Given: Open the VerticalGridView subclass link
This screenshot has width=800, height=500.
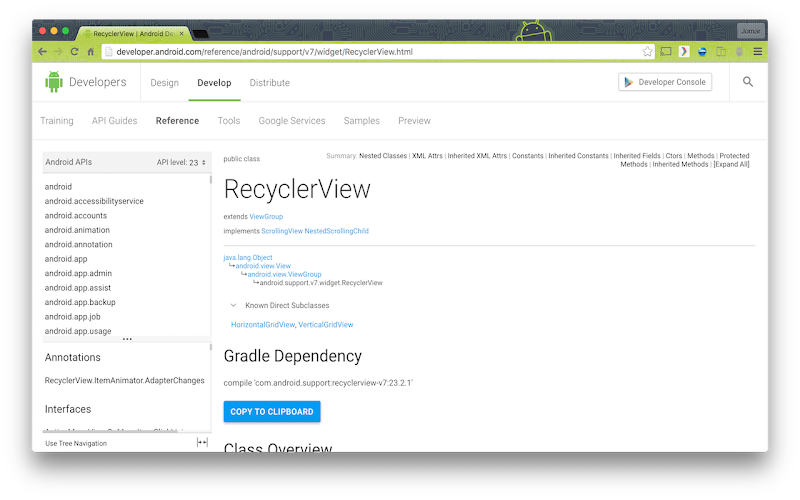Looking at the screenshot, I should [326, 324].
